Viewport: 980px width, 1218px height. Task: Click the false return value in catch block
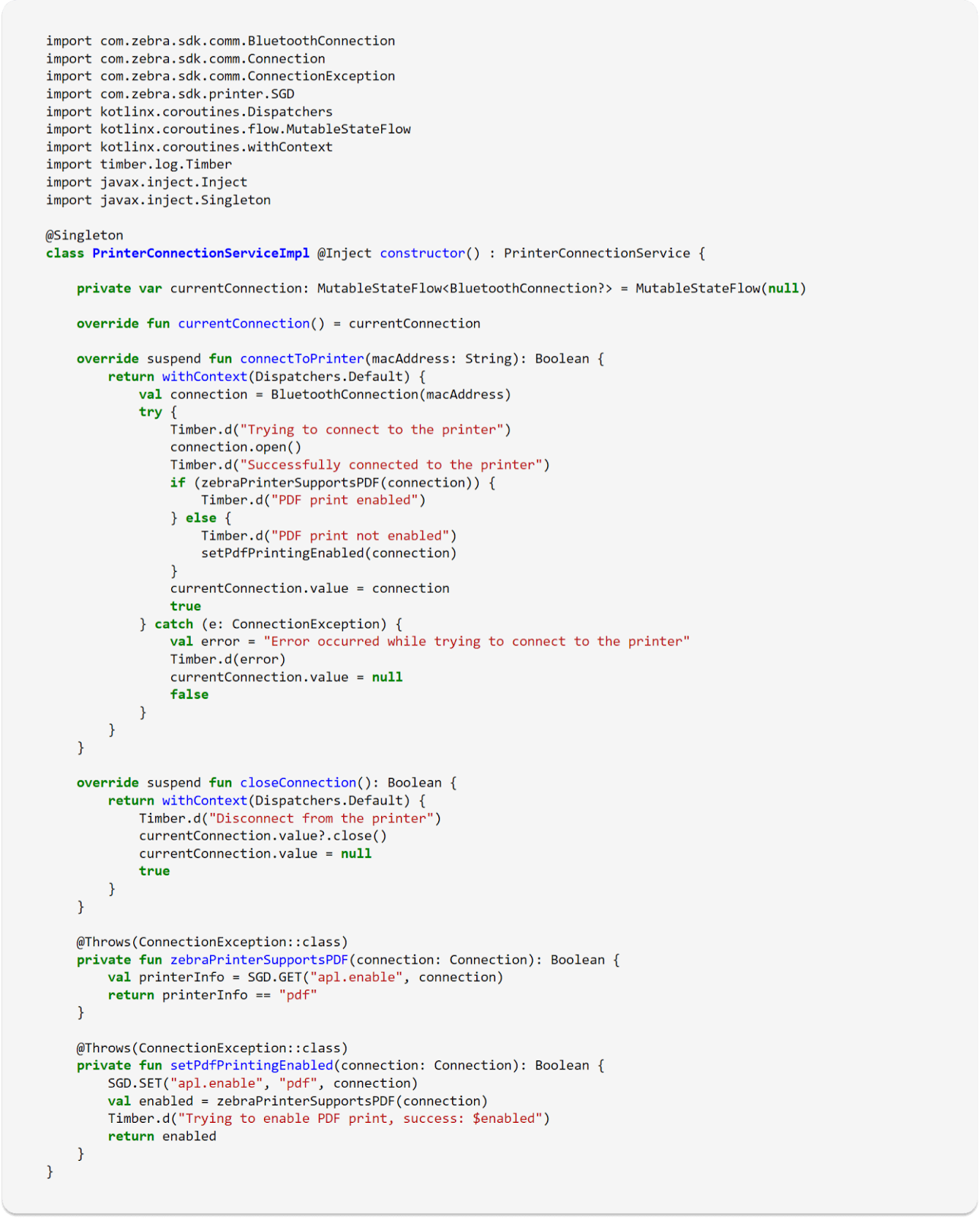click(189, 694)
